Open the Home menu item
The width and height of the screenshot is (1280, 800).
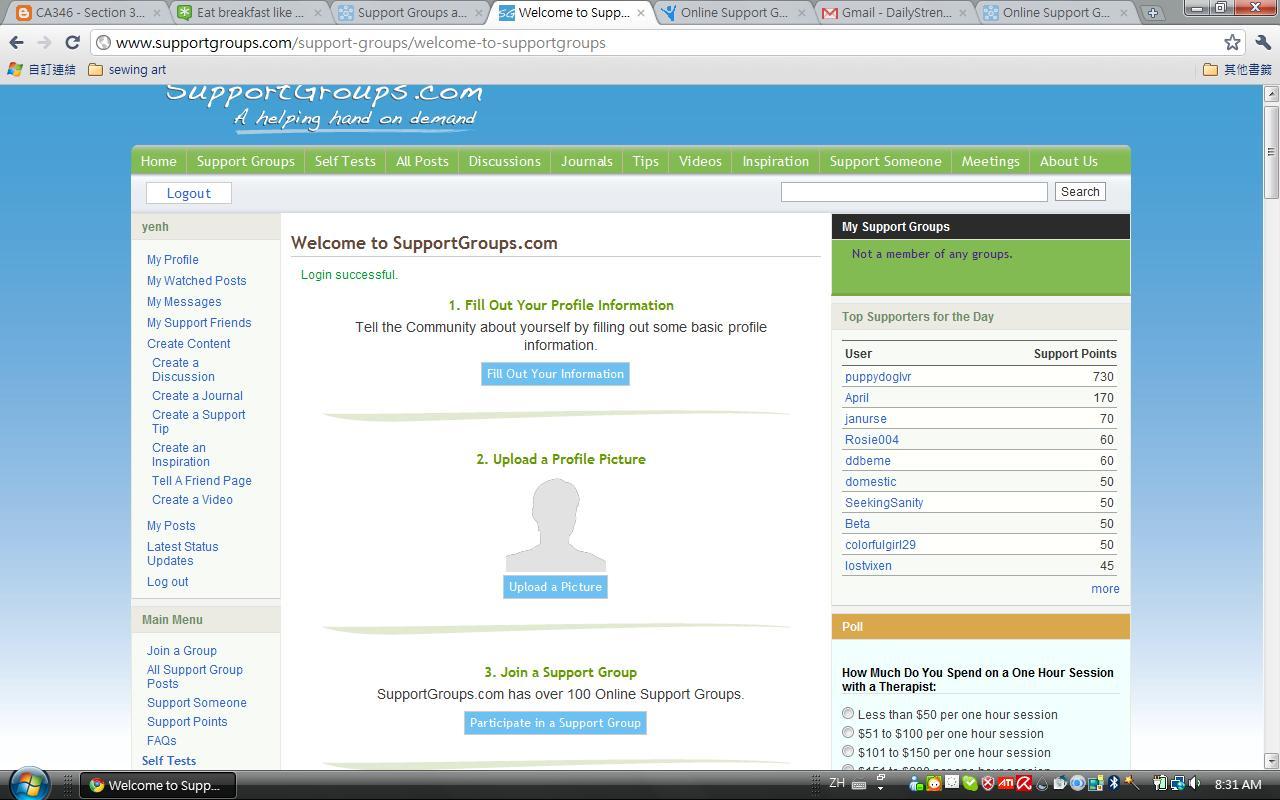(x=158, y=161)
